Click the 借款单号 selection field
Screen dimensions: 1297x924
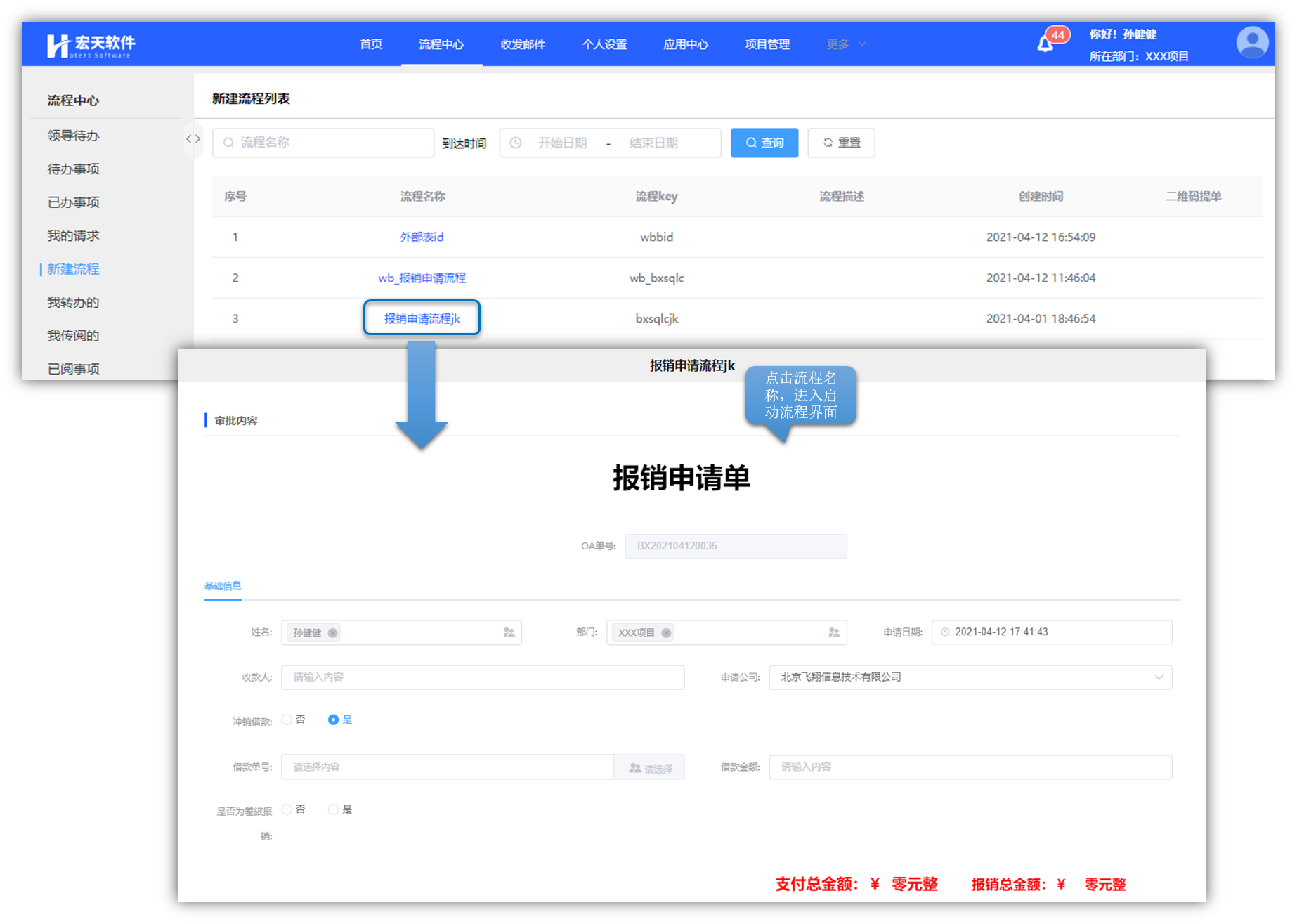click(x=448, y=767)
